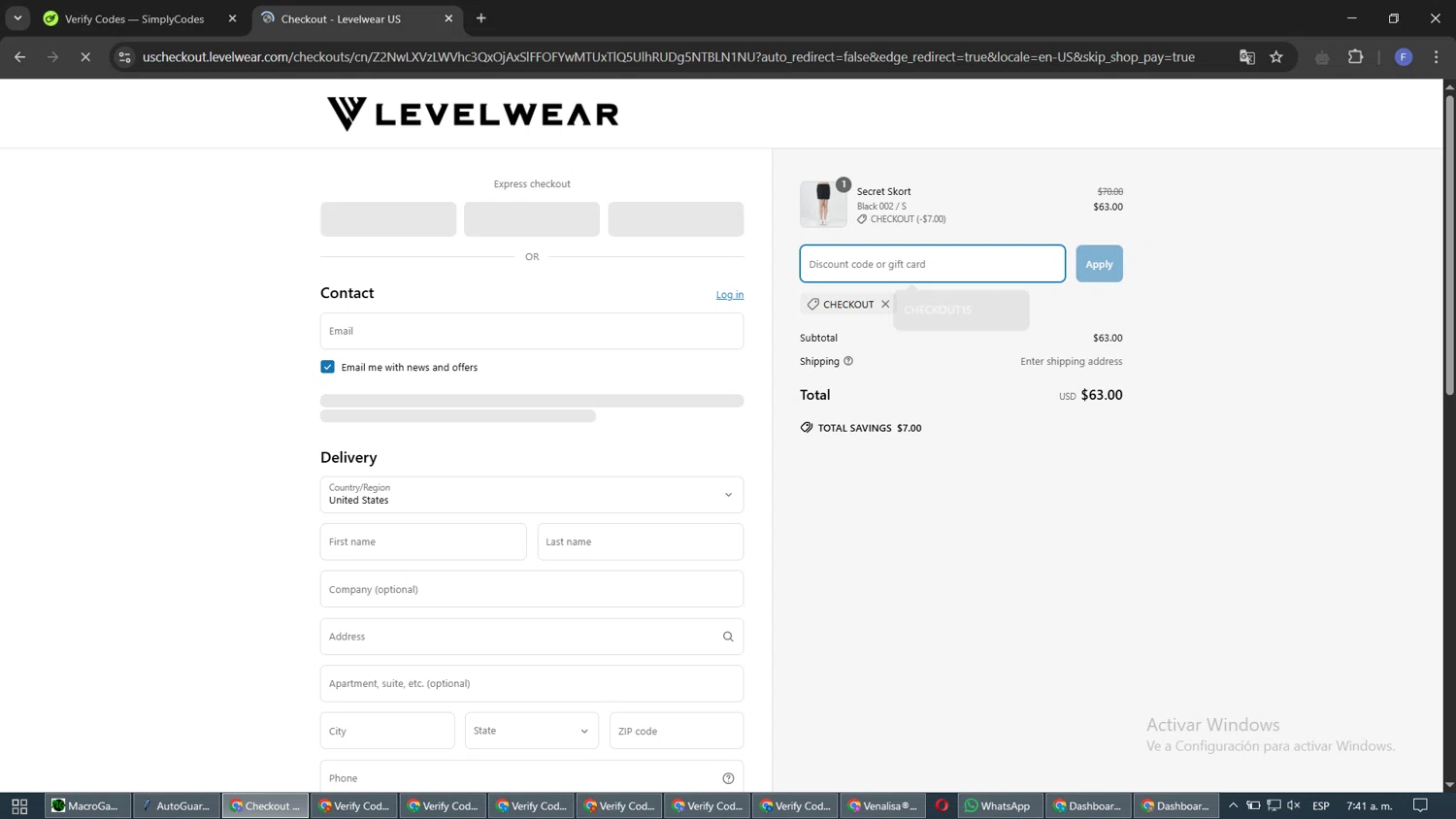This screenshot has height=819, width=1456.
Task: Open Opera icon in taskbar
Action: [x=942, y=805]
